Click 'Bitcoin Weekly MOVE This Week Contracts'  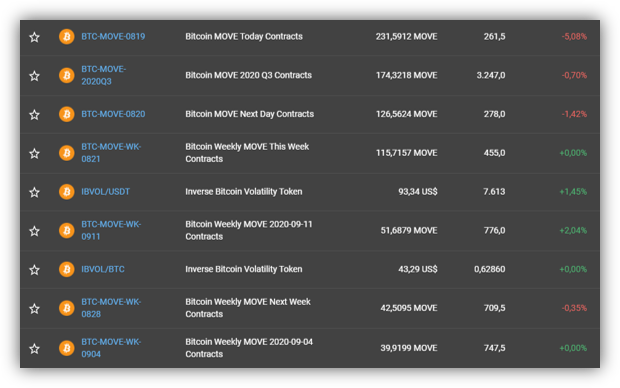pyautogui.click(x=247, y=153)
